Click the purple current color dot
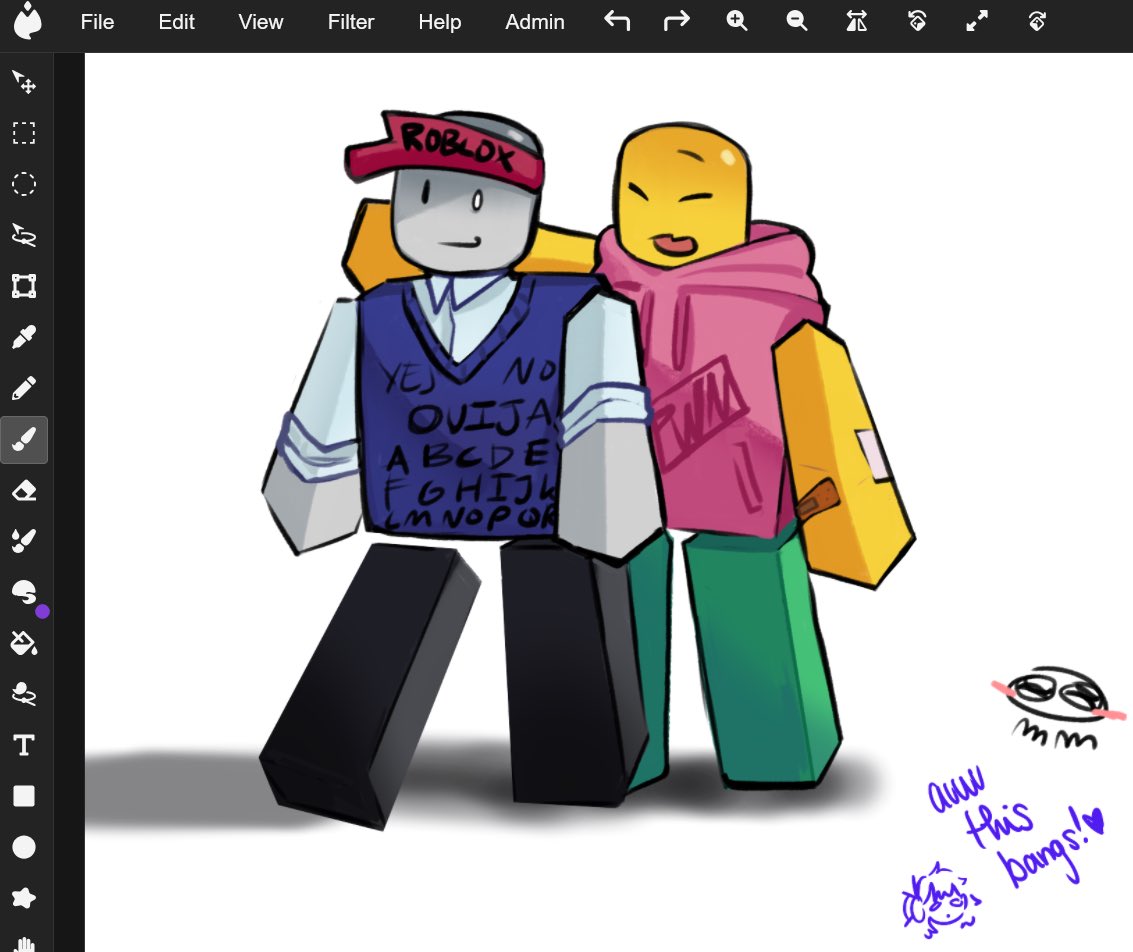Image resolution: width=1133 pixels, height=952 pixels. click(43, 612)
